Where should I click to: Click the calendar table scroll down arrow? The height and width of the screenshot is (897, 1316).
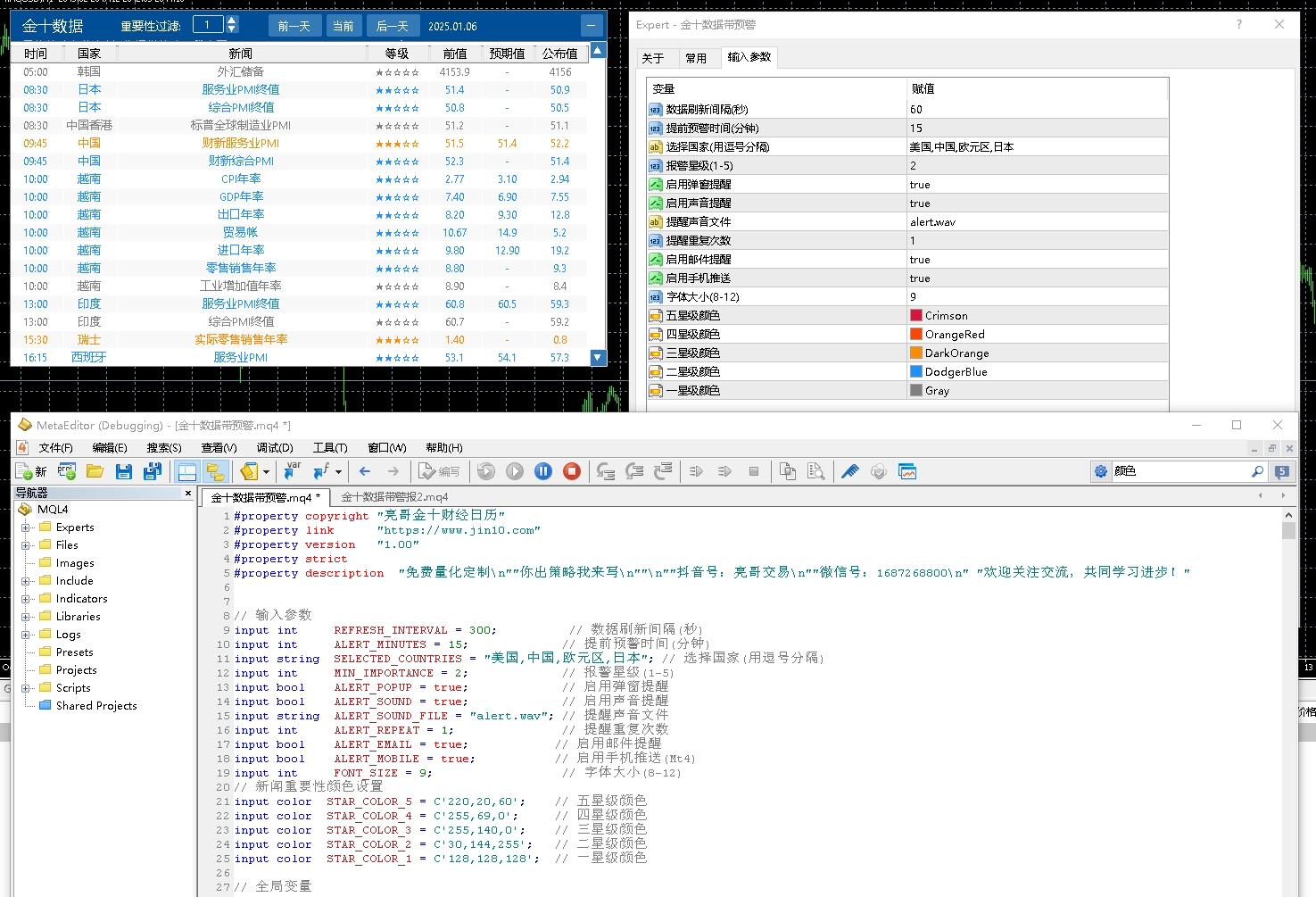click(599, 357)
